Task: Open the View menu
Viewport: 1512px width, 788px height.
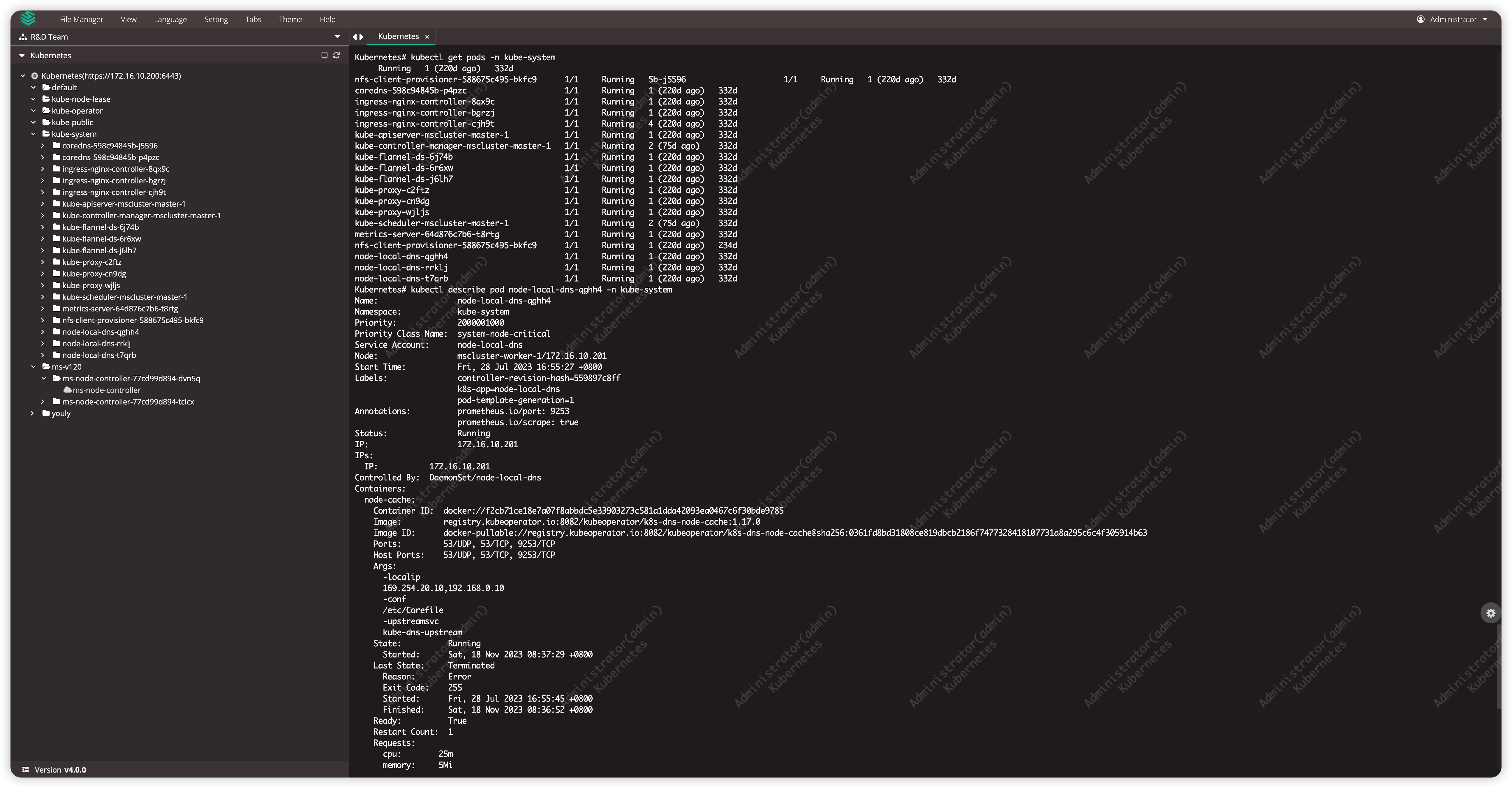Action: (x=128, y=19)
